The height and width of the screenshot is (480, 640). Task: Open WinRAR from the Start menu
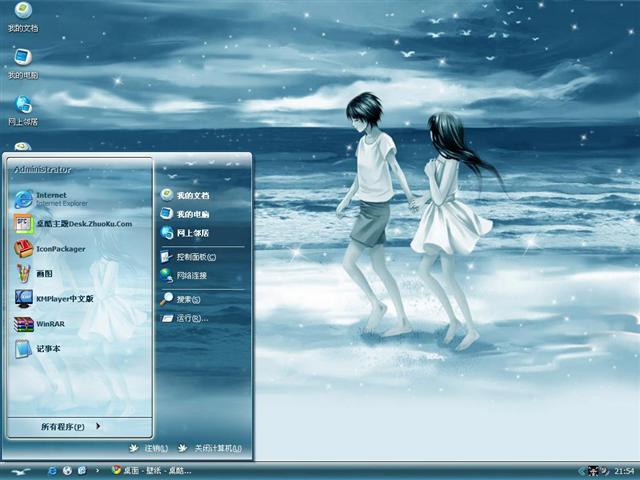pos(50,324)
